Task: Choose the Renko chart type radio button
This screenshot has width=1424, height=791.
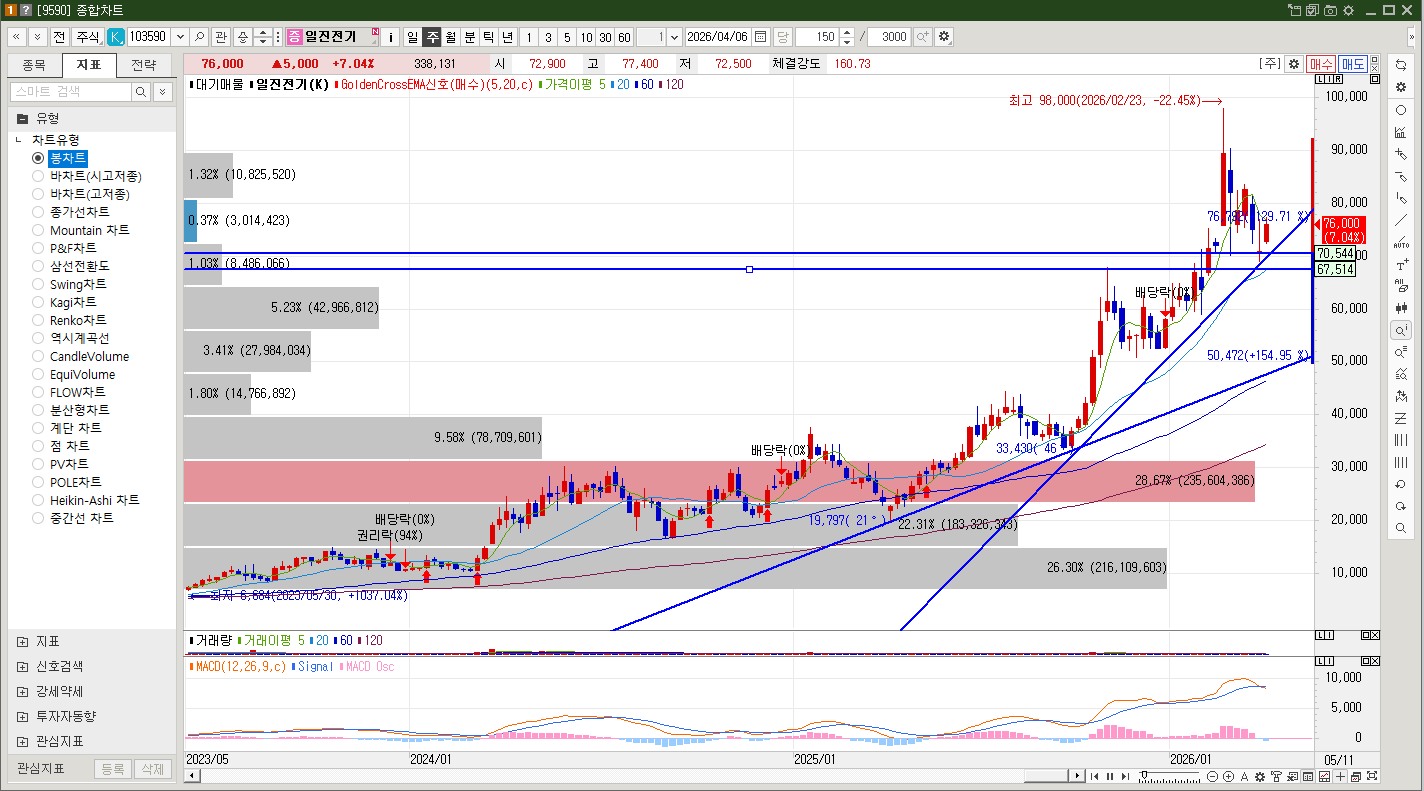Action: 38,320
